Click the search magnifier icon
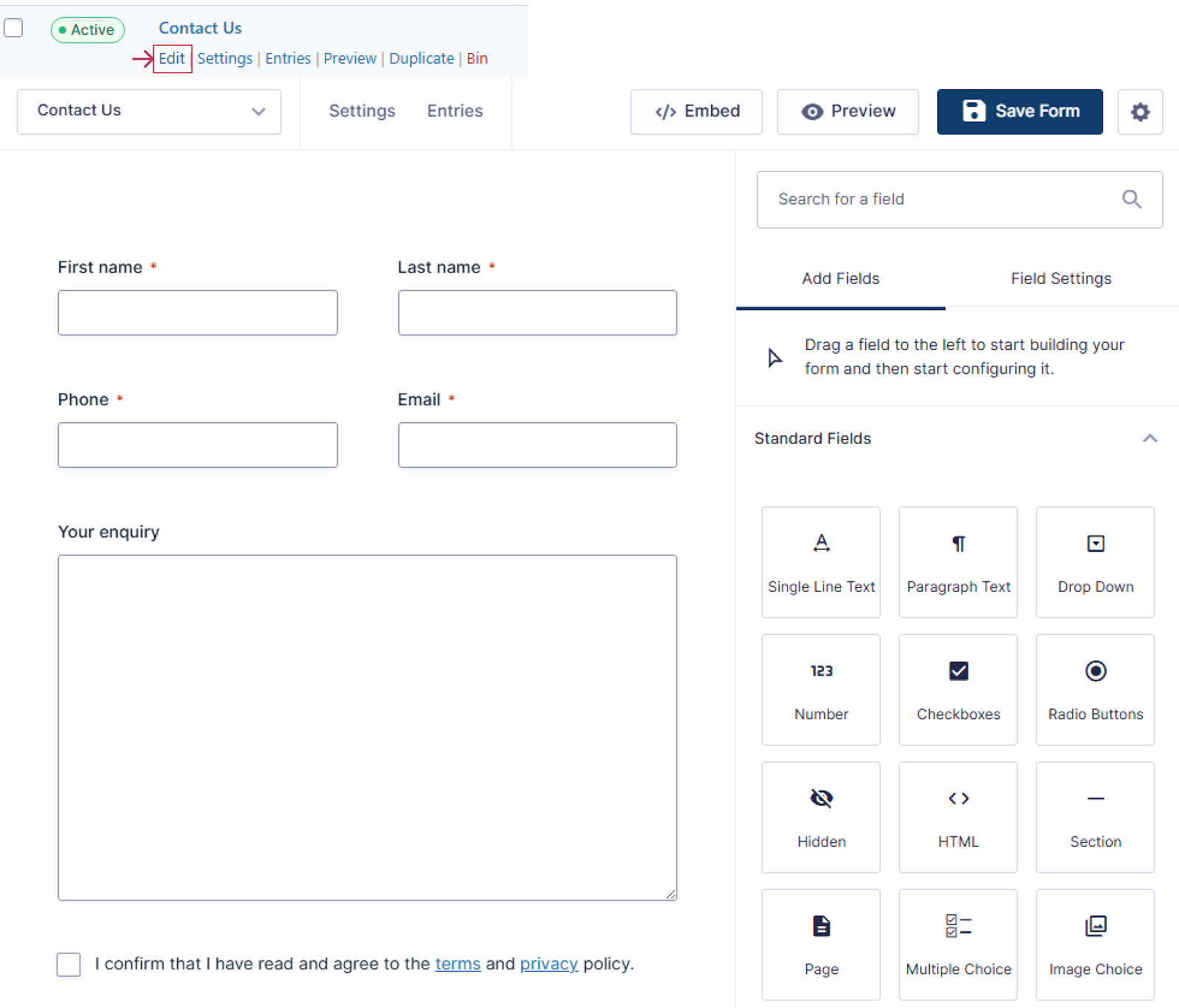Screen dimensions: 1179x1008 tap(1132, 199)
